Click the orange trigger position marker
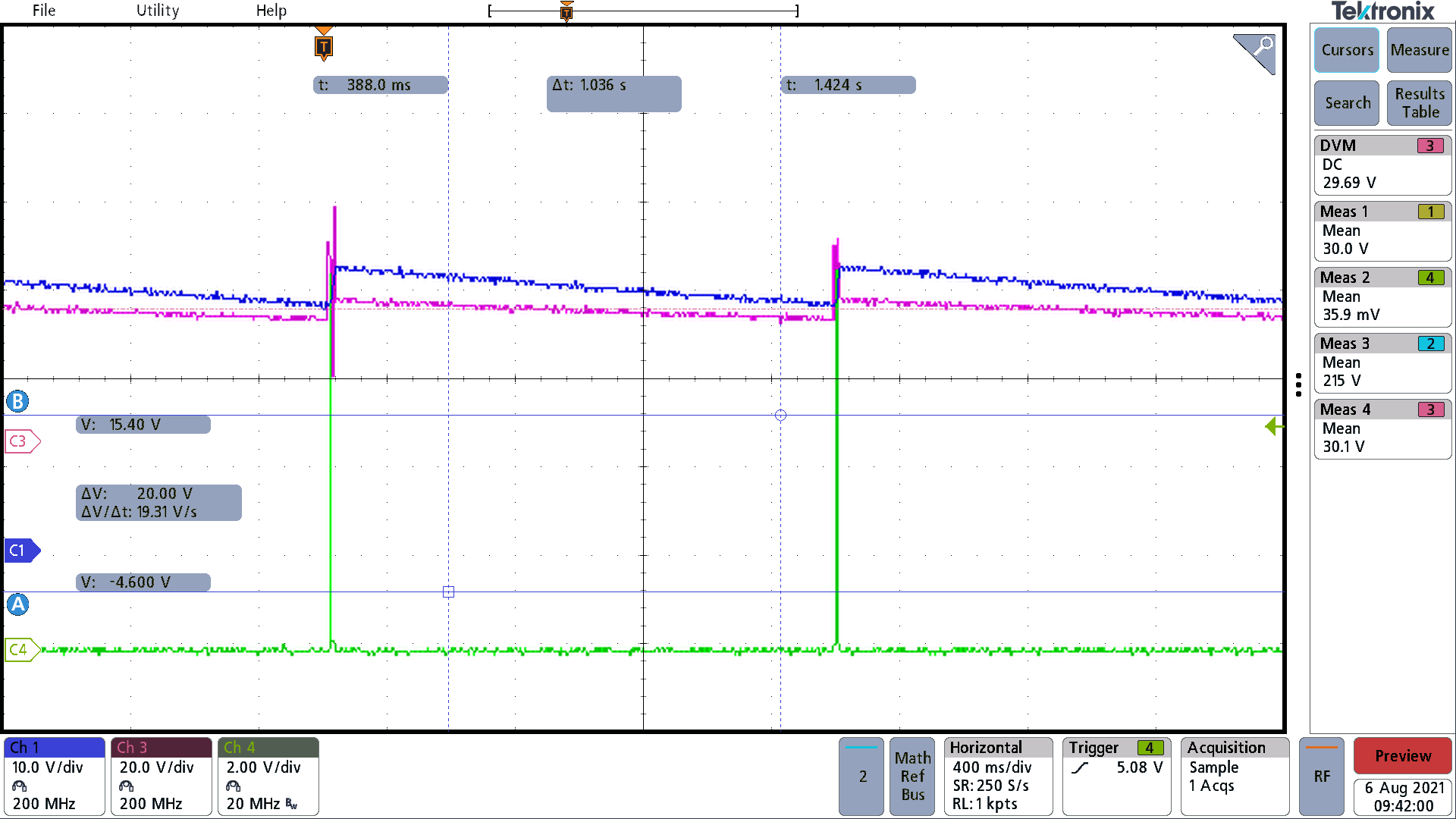The height and width of the screenshot is (819, 1456). [x=324, y=47]
